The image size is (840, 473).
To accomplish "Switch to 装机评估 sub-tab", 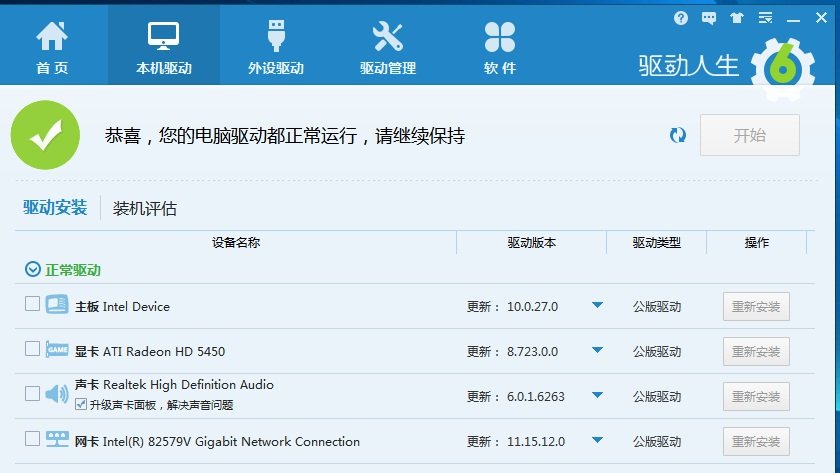I will point(145,208).
